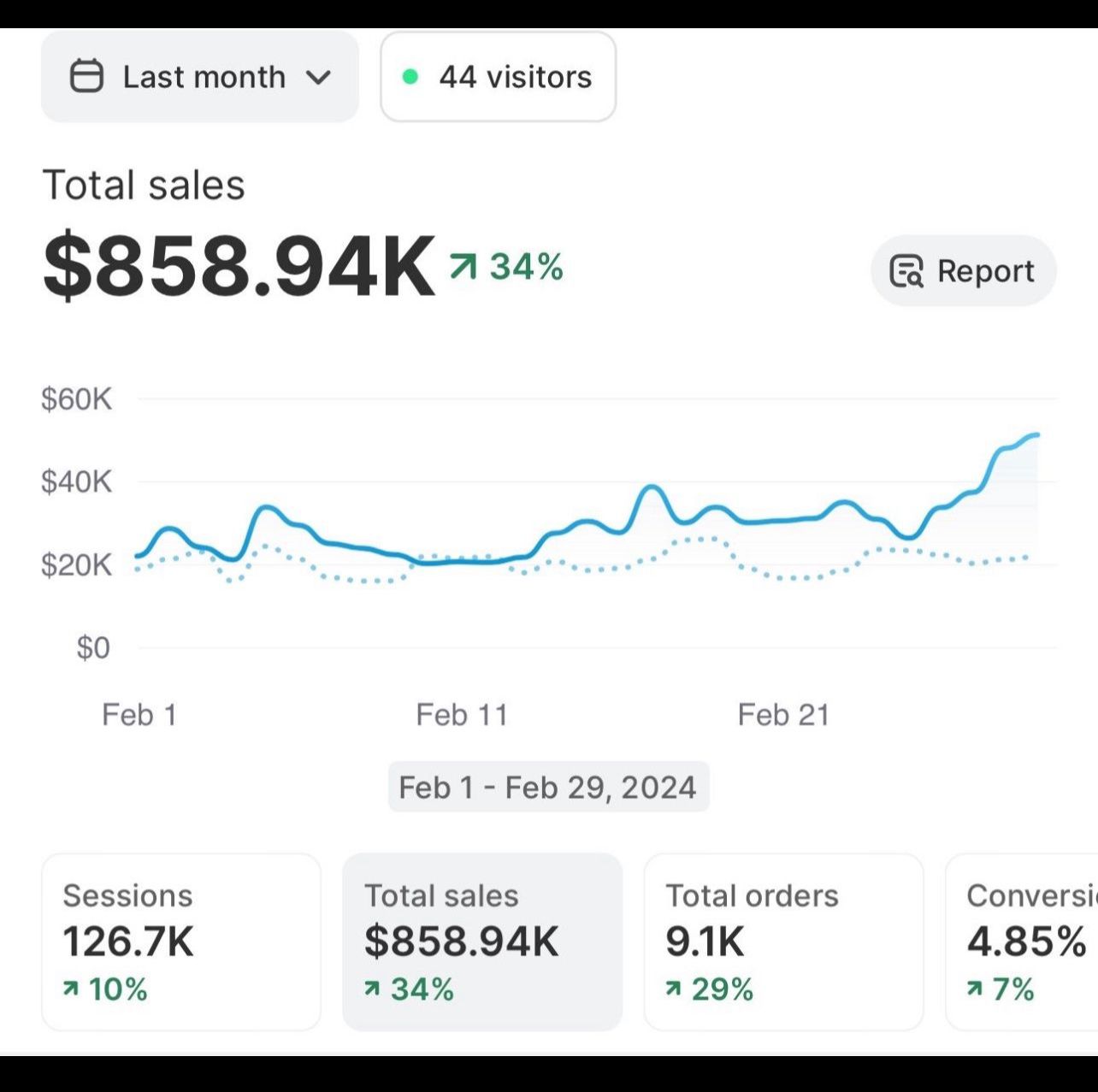Screen dimensions: 1098x1092
Task: Open the Report button
Action: tap(964, 271)
